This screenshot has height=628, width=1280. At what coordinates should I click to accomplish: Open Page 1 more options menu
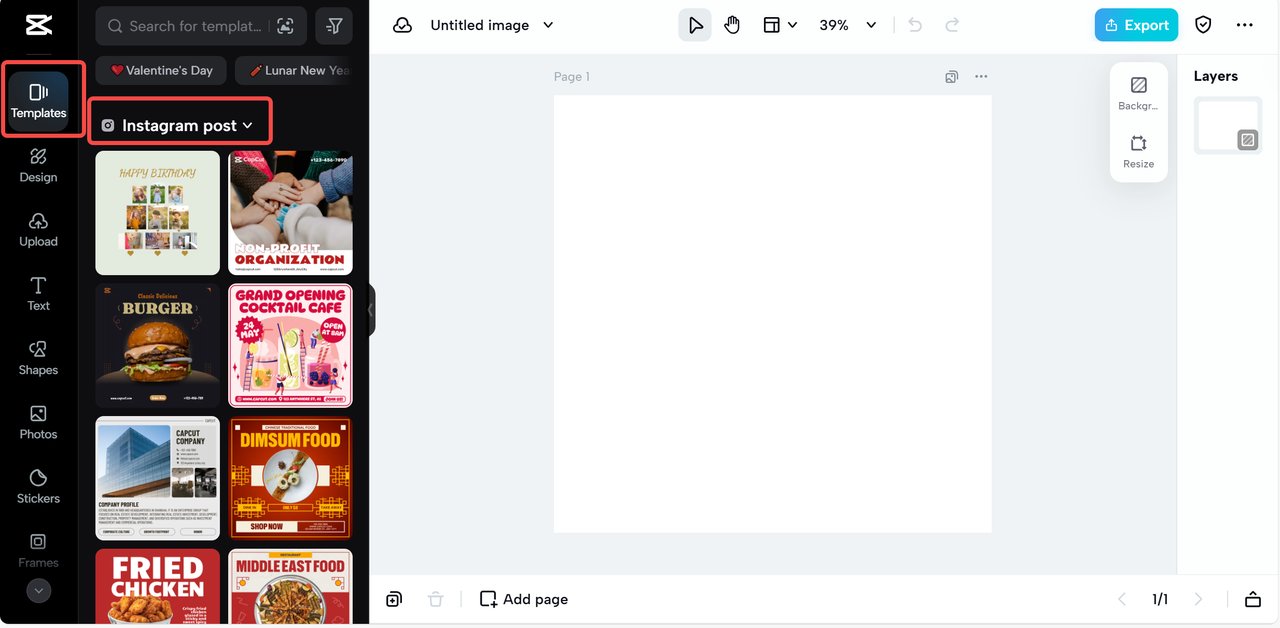[x=981, y=76]
